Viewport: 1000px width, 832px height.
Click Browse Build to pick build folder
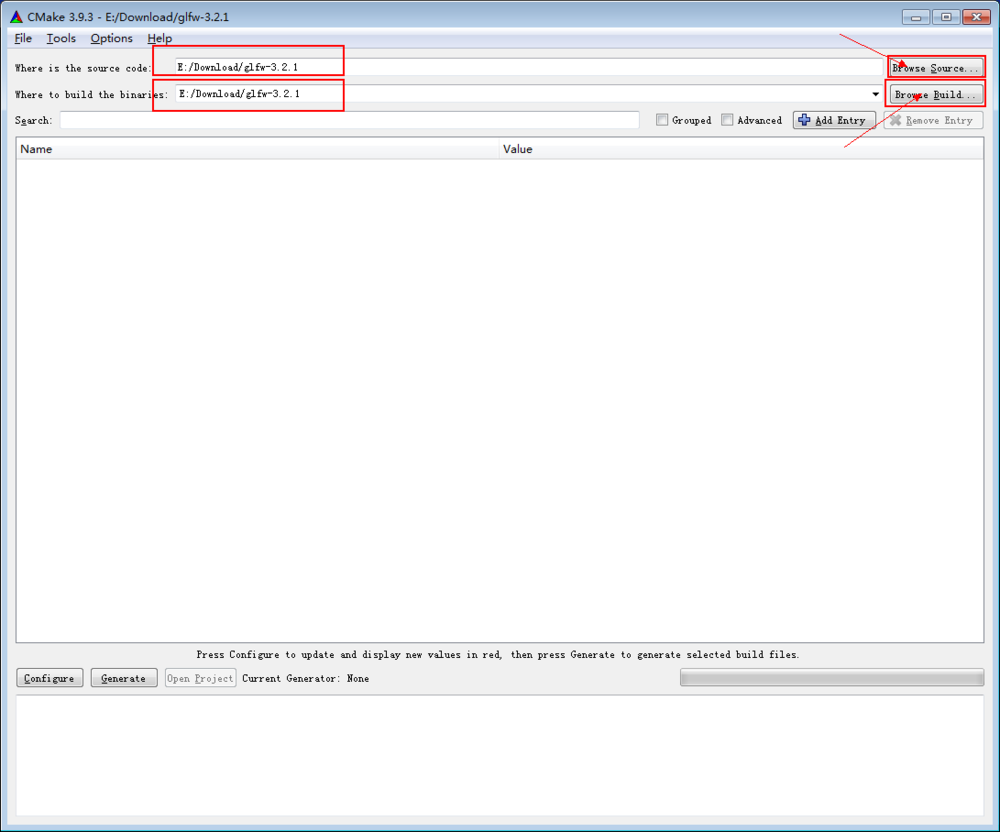936,93
